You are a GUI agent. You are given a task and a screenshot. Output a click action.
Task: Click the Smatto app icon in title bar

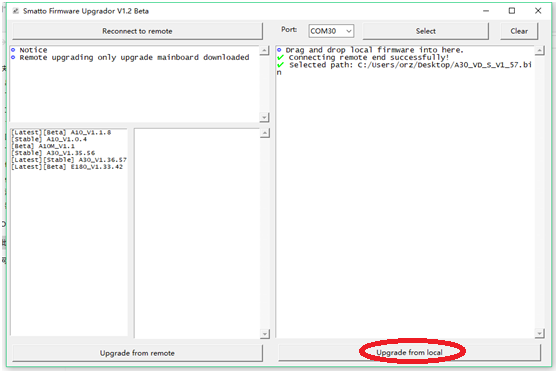[x=16, y=11]
